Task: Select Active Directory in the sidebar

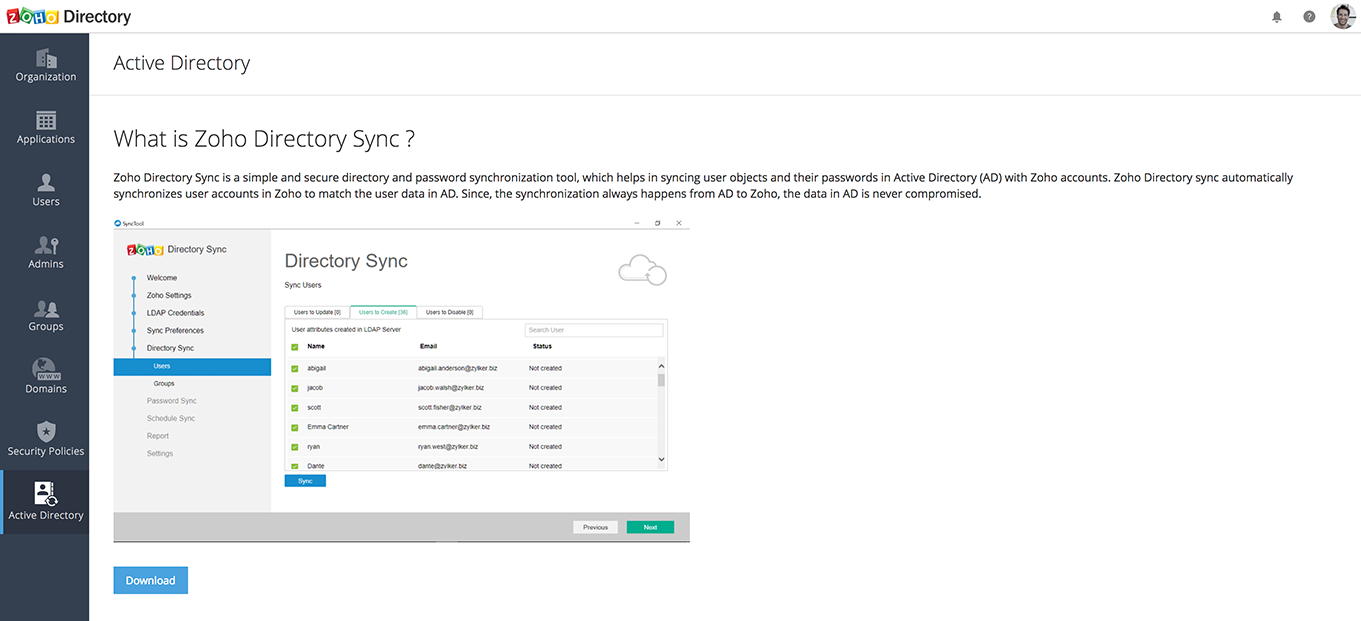Action: [45, 502]
